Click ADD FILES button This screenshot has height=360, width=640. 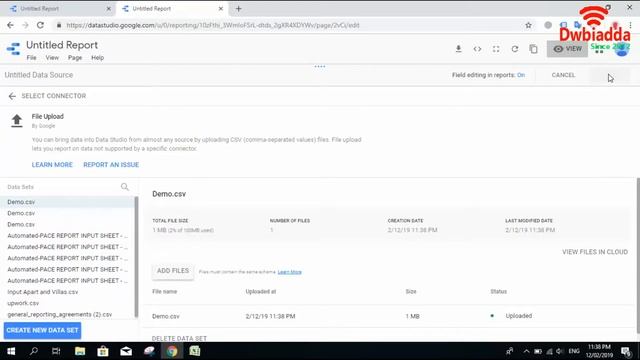(x=173, y=271)
